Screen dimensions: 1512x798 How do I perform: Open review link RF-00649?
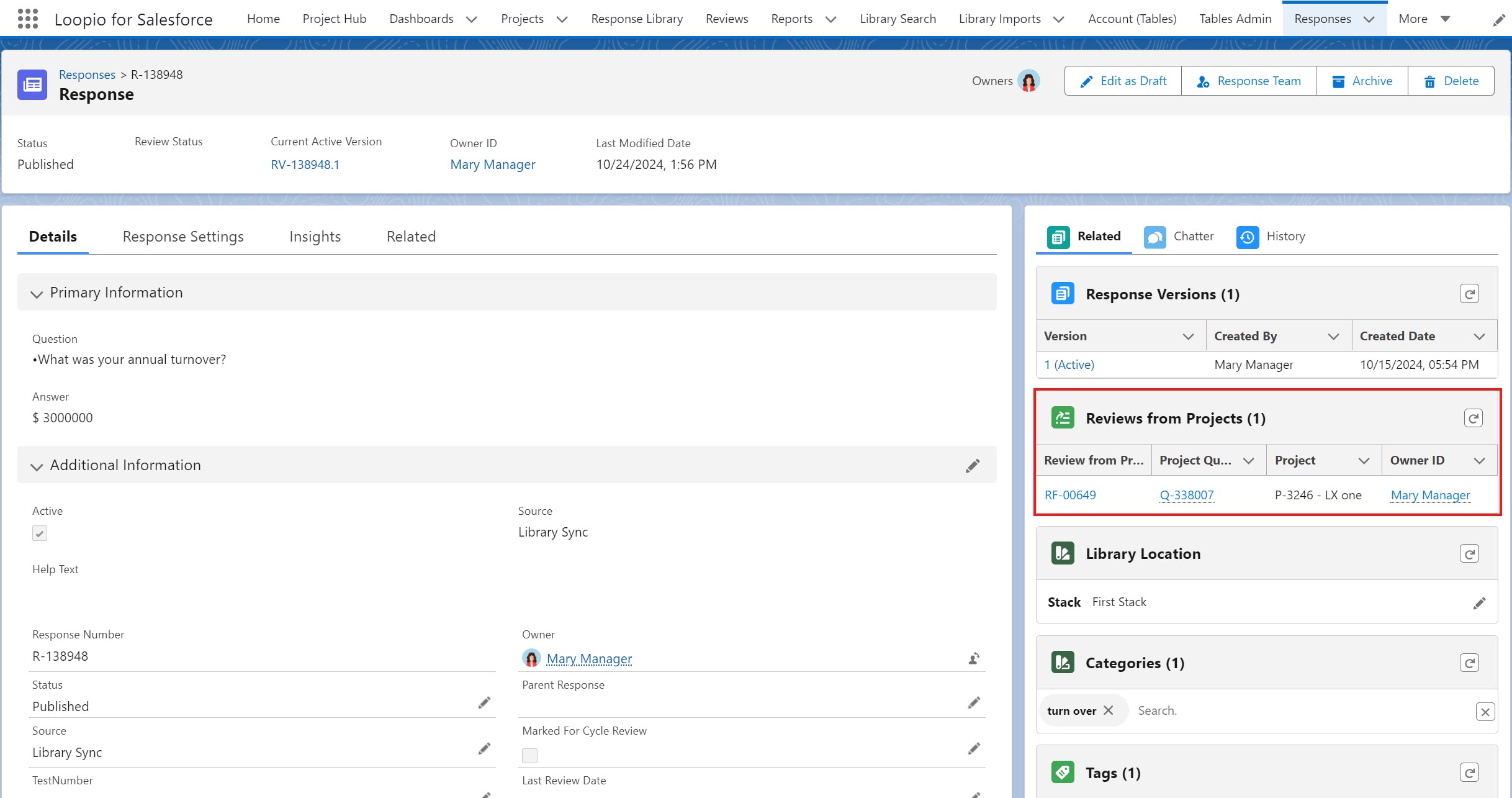(x=1070, y=495)
